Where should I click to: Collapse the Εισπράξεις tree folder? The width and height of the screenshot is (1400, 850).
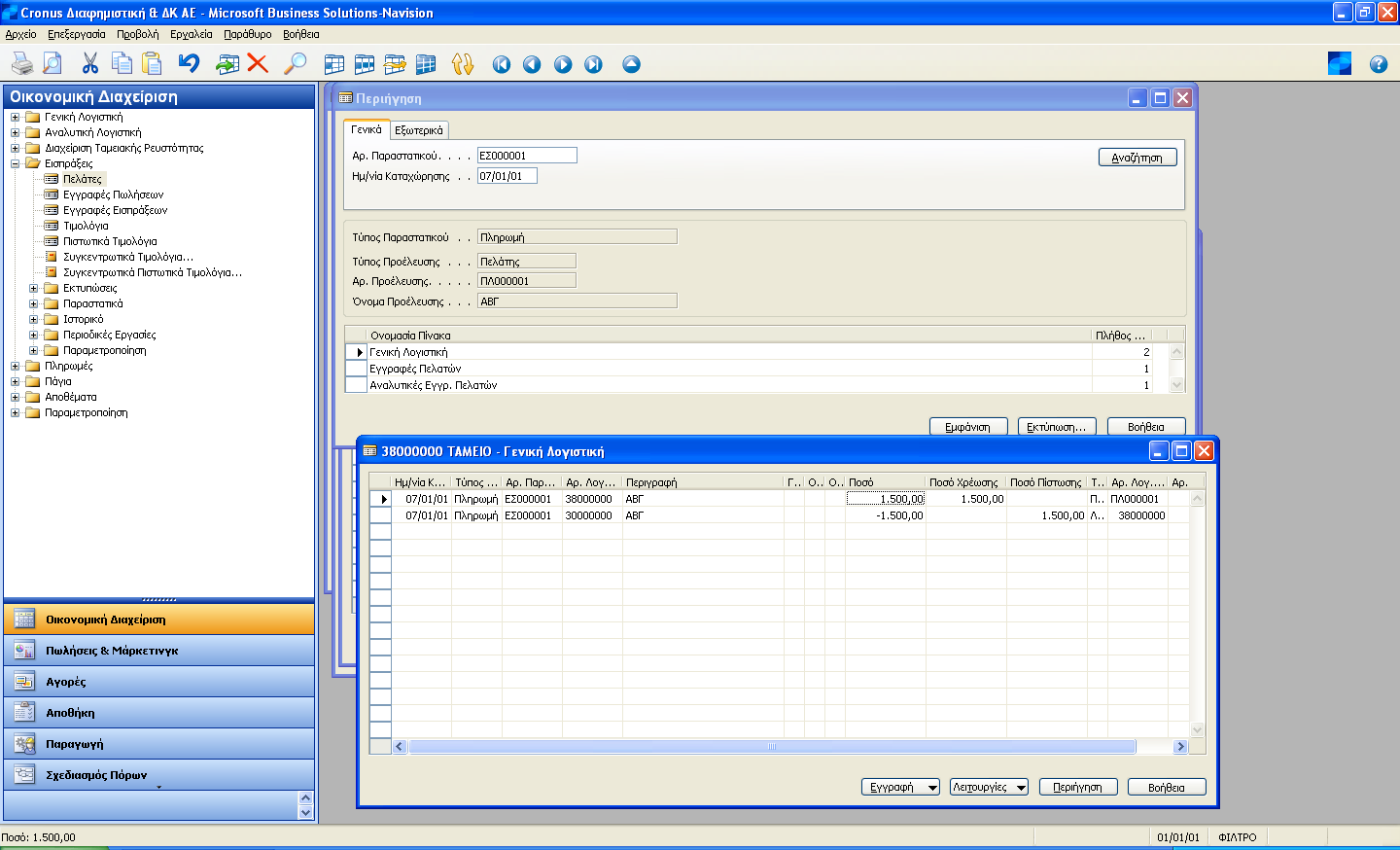pos(15,163)
